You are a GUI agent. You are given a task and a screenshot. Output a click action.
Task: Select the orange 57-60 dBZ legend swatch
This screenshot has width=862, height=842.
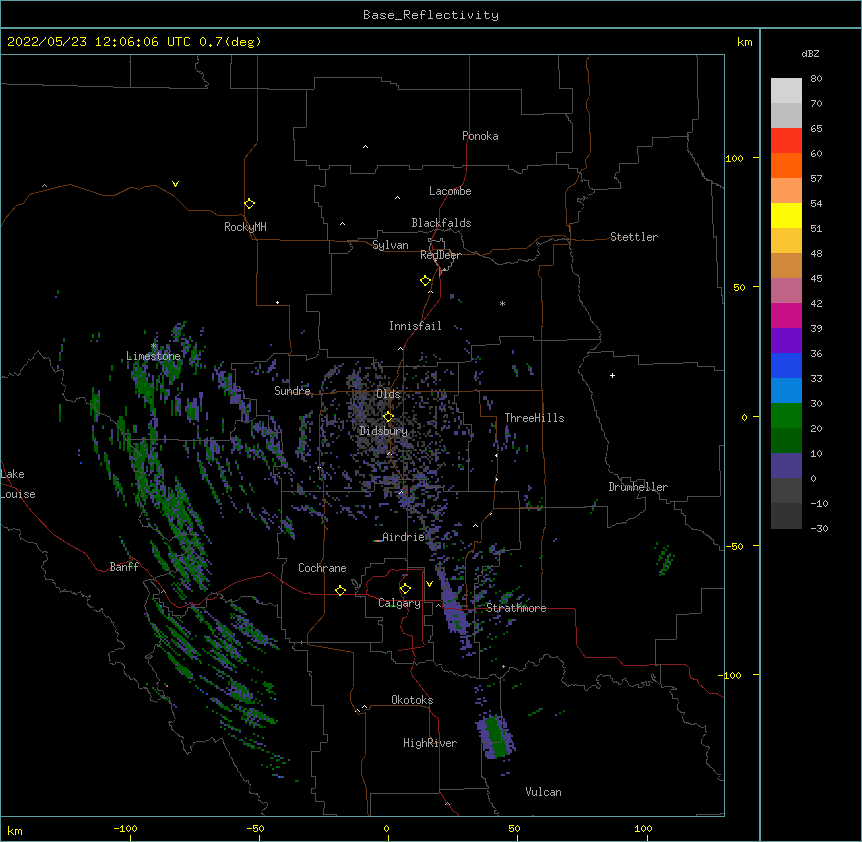[x=786, y=166]
